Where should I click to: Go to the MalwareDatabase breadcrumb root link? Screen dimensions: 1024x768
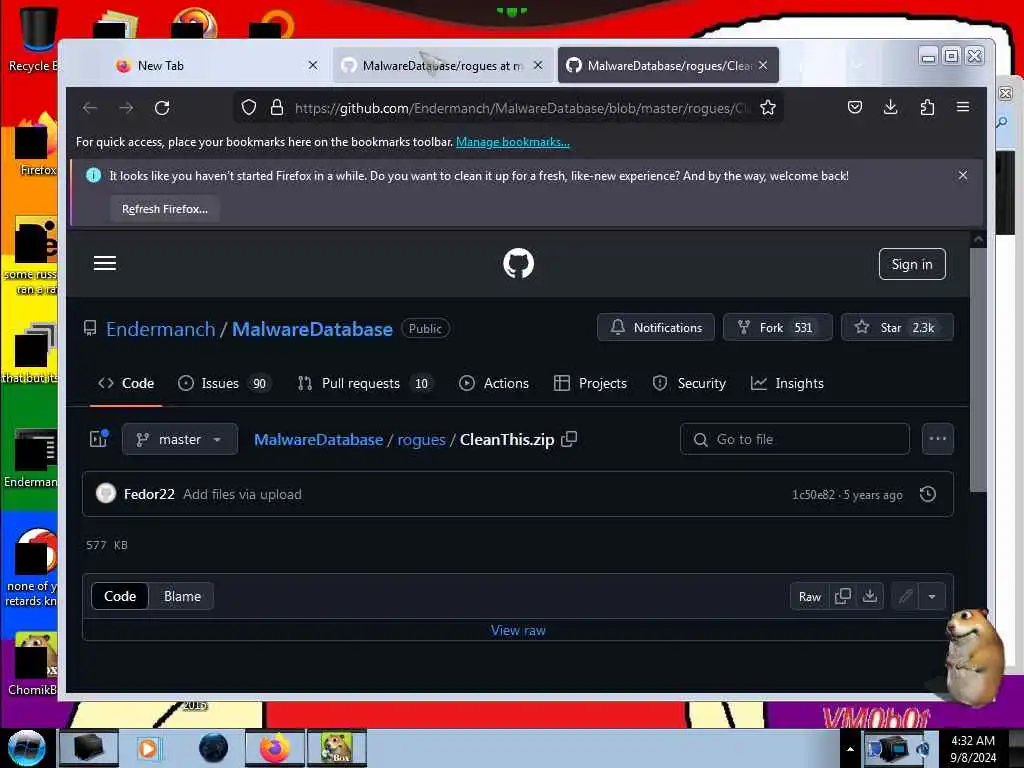coord(318,440)
